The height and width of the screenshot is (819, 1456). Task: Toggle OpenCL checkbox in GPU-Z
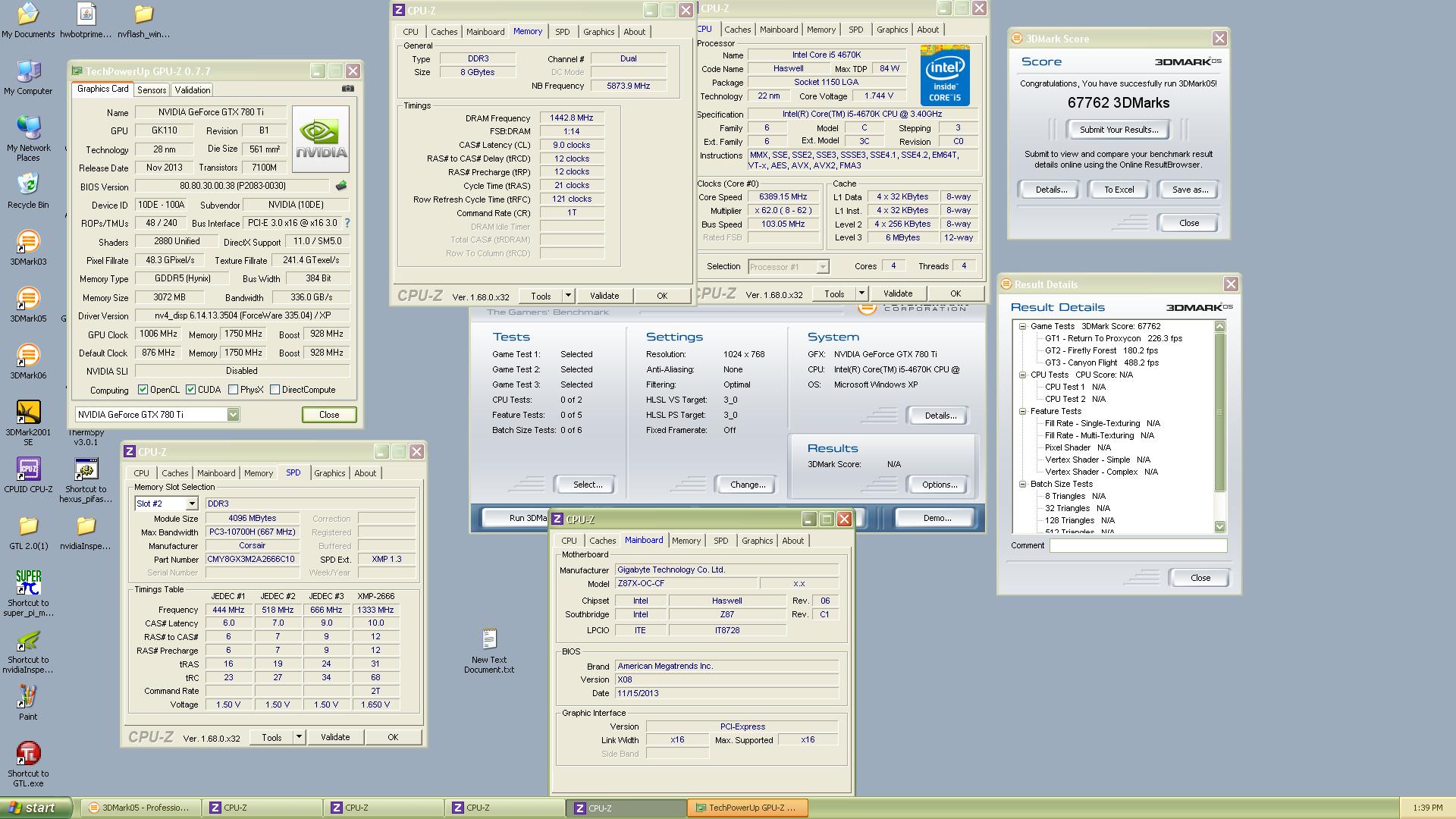[143, 390]
